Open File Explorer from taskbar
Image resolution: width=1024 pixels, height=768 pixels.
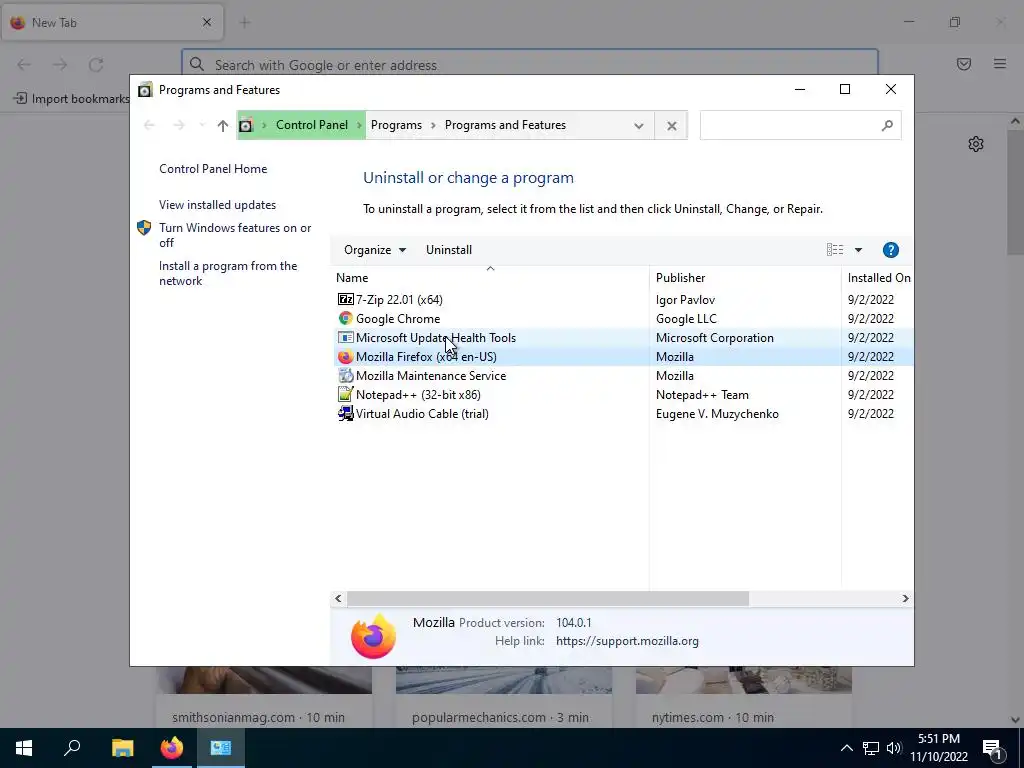coord(122,748)
